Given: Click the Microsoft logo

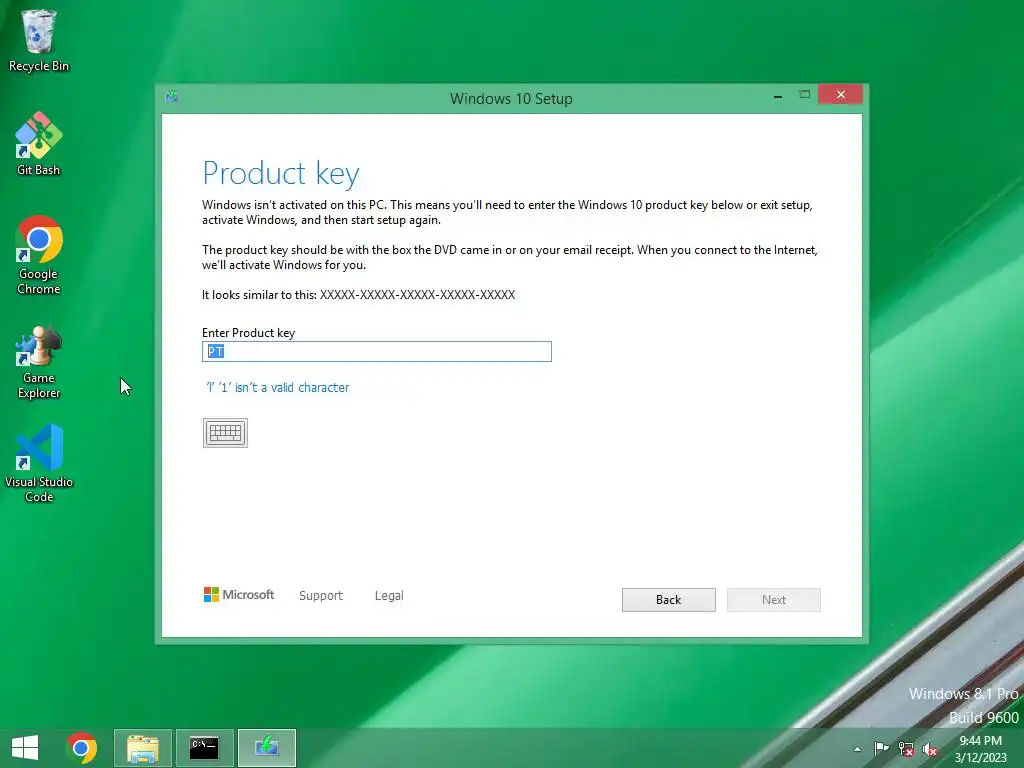Looking at the screenshot, I should pyautogui.click(x=239, y=594).
